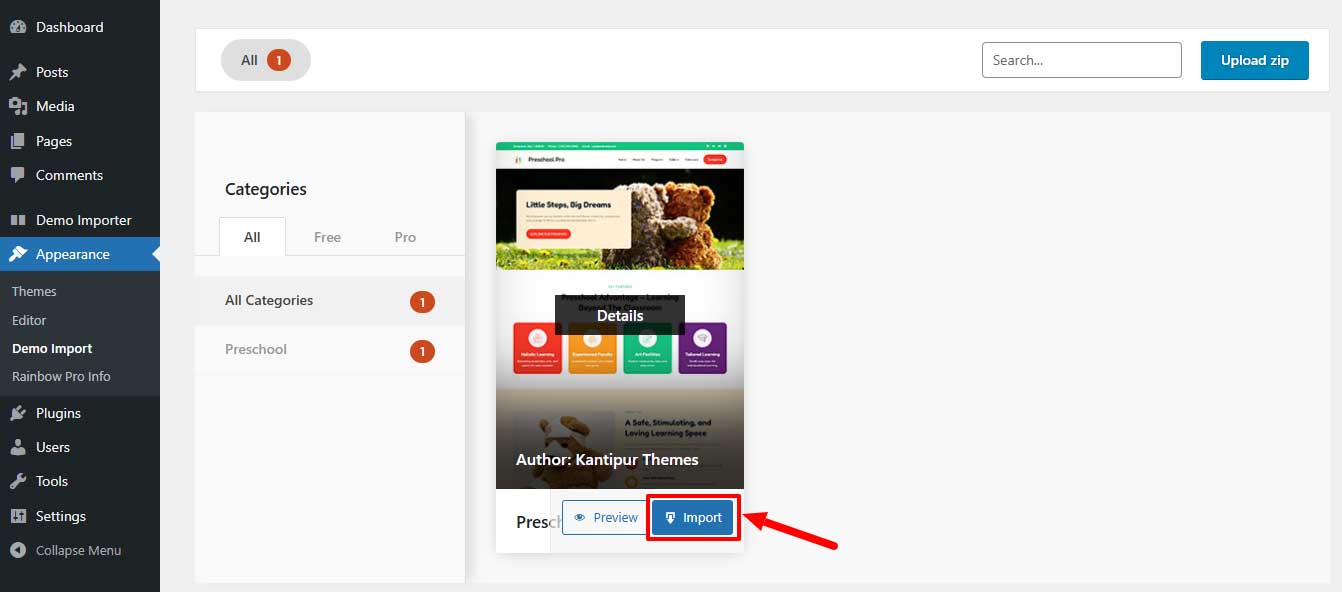This screenshot has width=1342, height=592.
Task: Click the count badge for Preschool
Action: click(x=422, y=351)
